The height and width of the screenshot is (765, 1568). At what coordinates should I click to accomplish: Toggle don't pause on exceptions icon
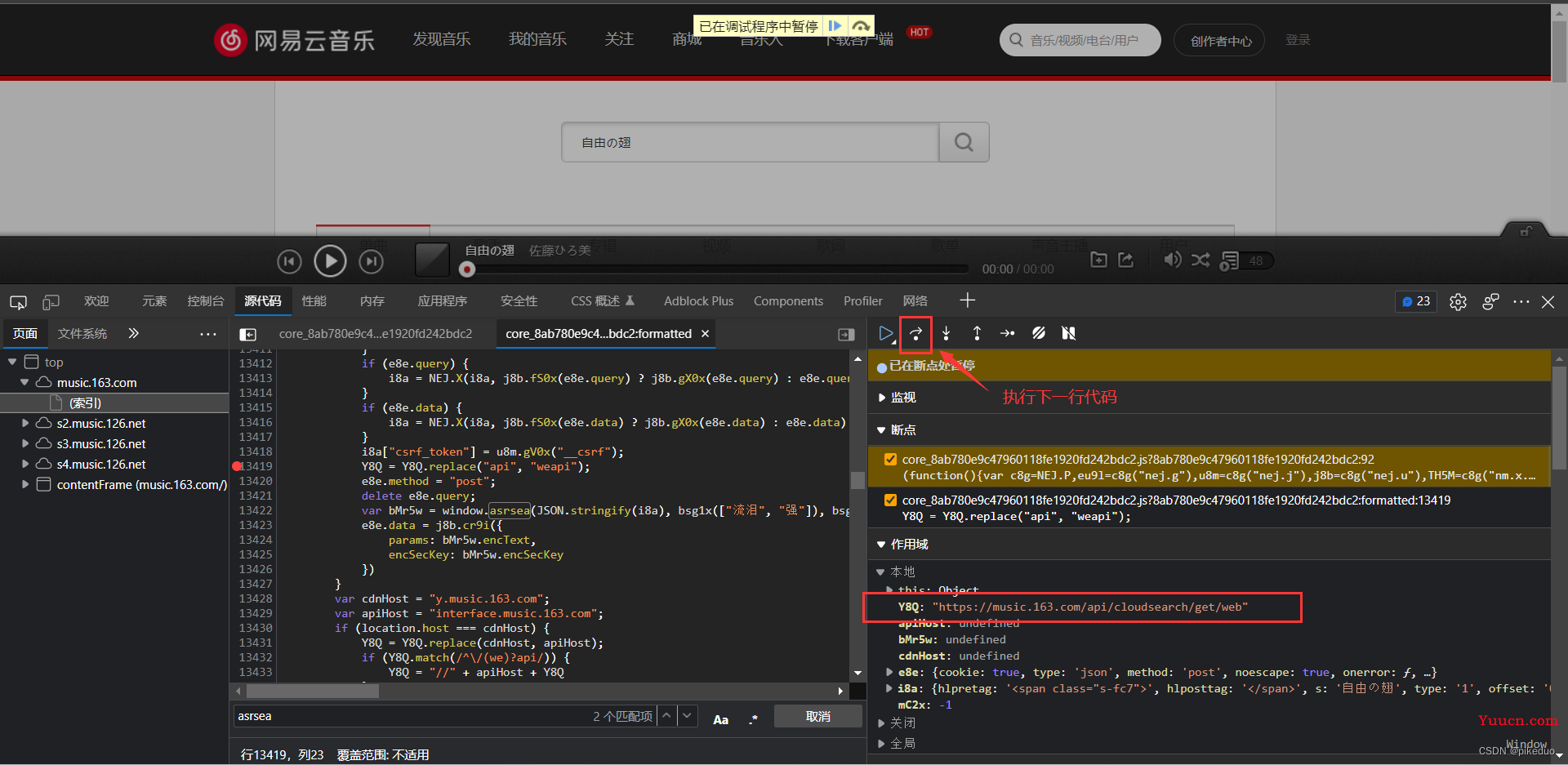[1068, 333]
